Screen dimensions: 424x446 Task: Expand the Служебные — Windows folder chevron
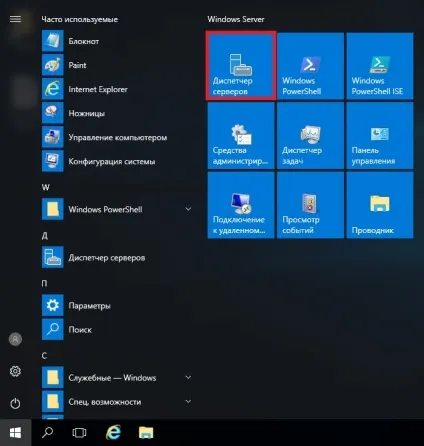click(x=188, y=377)
